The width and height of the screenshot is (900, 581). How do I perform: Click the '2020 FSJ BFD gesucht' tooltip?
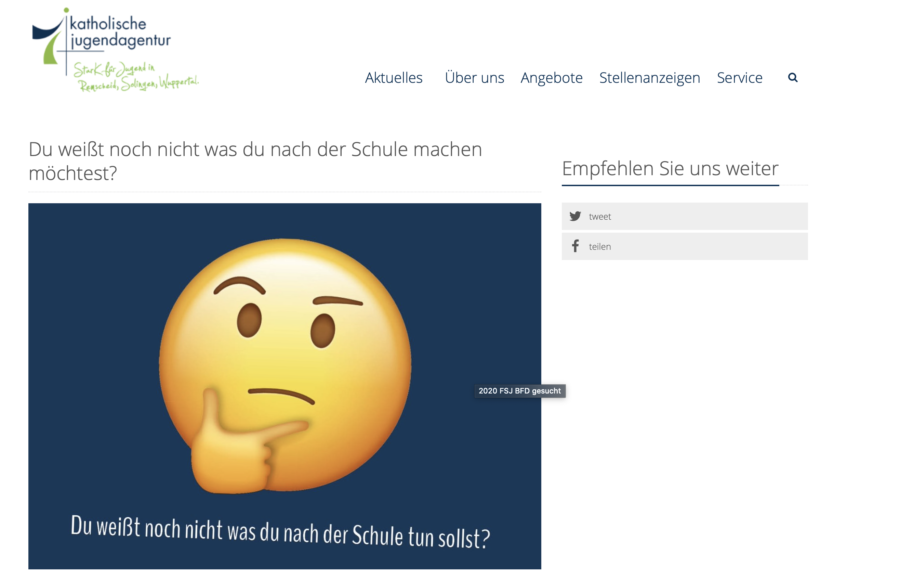519,391
